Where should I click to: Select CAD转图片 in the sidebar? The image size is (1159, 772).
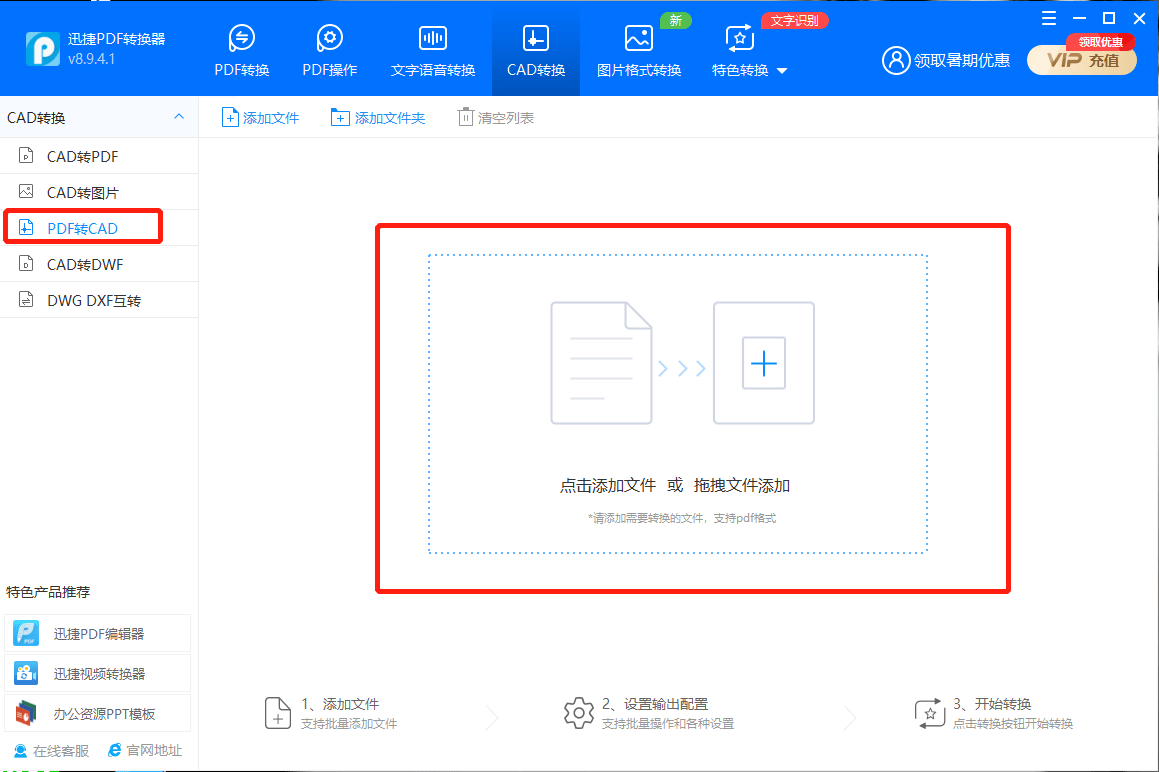click(99, 192)
